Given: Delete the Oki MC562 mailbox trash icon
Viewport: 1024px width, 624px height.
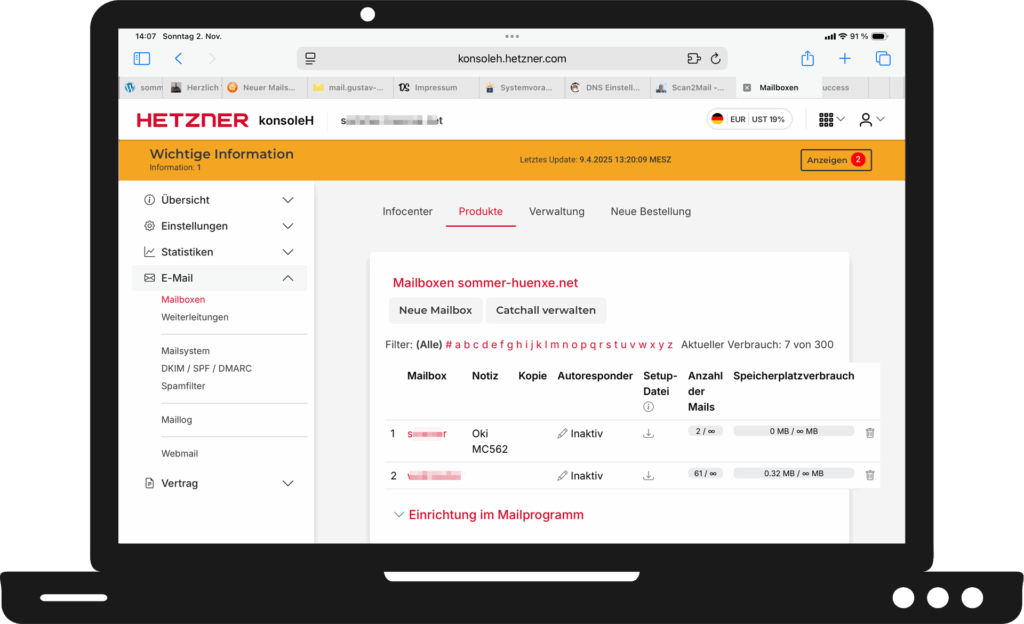Looking at the screenshot, I should (869, 433).
